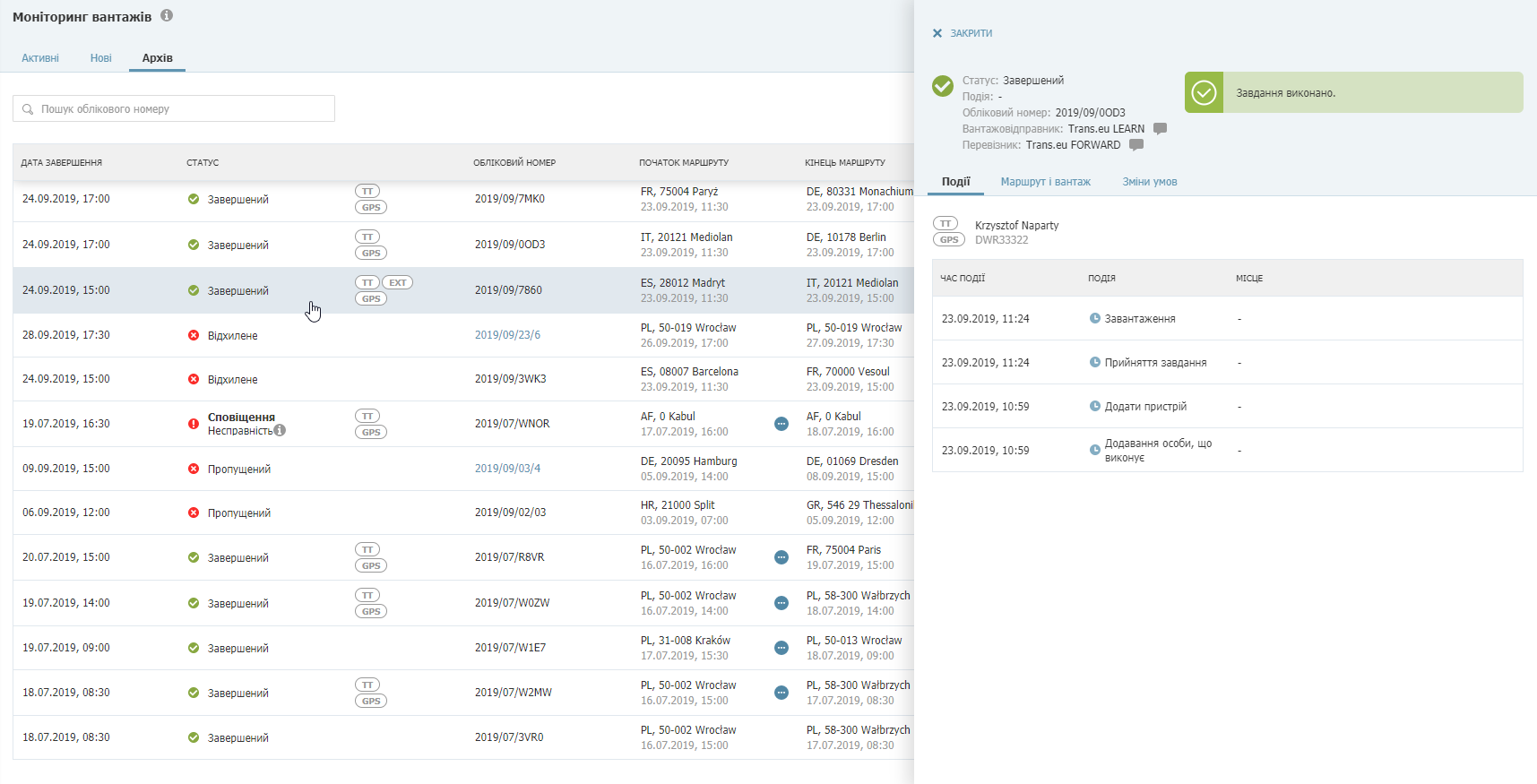Click more-stops dots icon in row 2019/07/R8VR
The height and width of the screenshot is (784, 1537).
[x=781, y=557]
